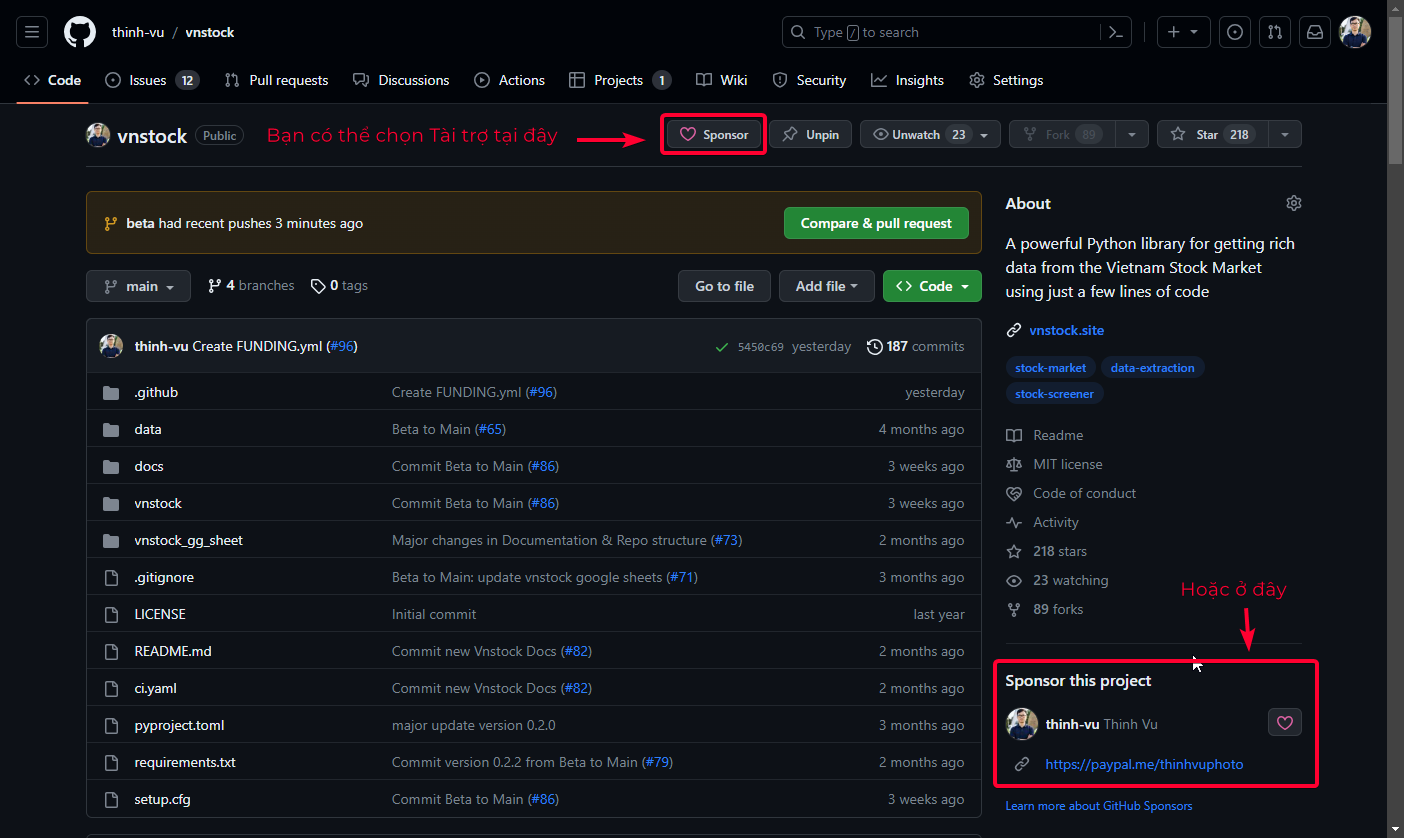Open the pull requests icon in header

click(1275, 32)
